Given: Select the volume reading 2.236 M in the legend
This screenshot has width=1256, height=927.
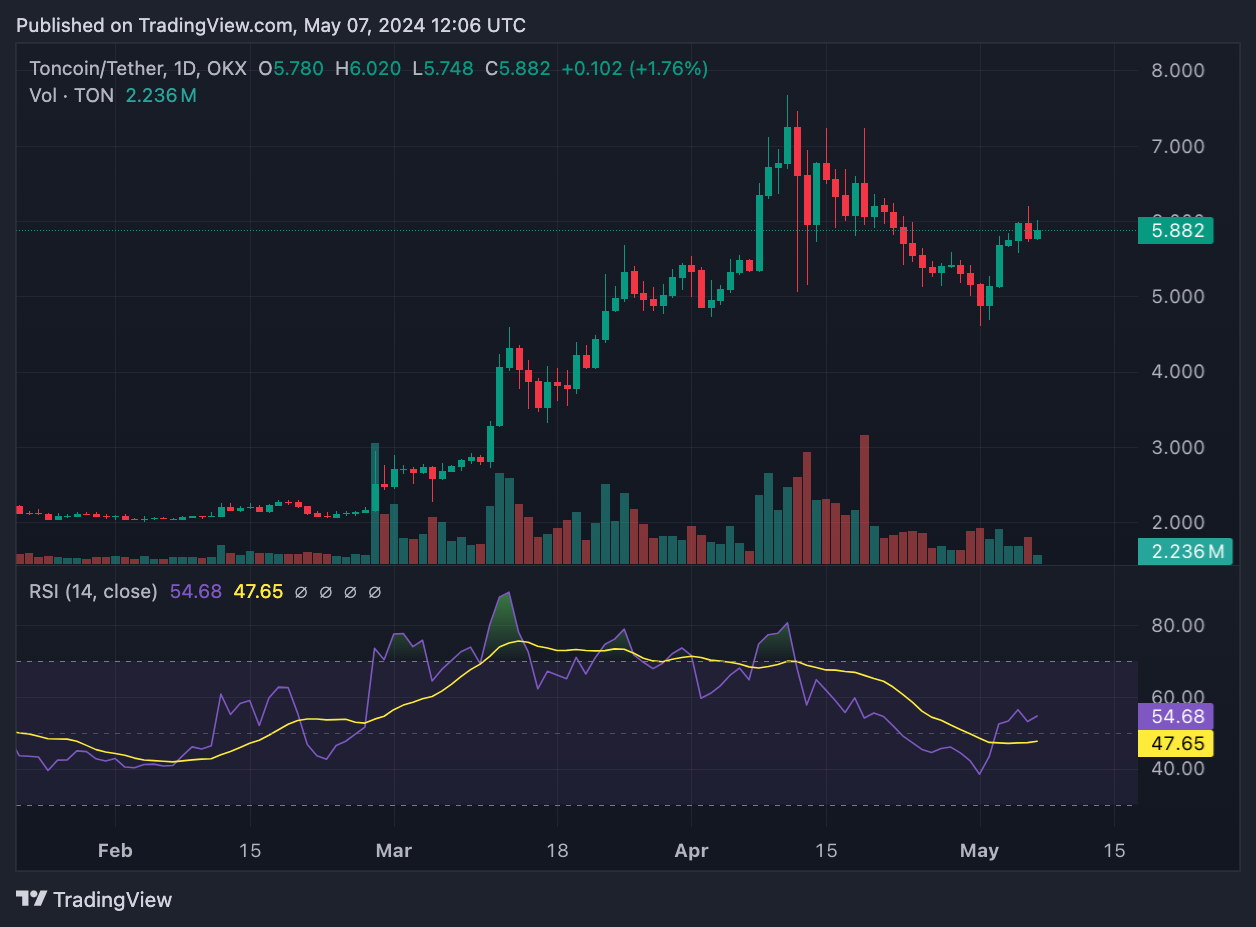Looking at the screenshot, I should click(161, 96).
